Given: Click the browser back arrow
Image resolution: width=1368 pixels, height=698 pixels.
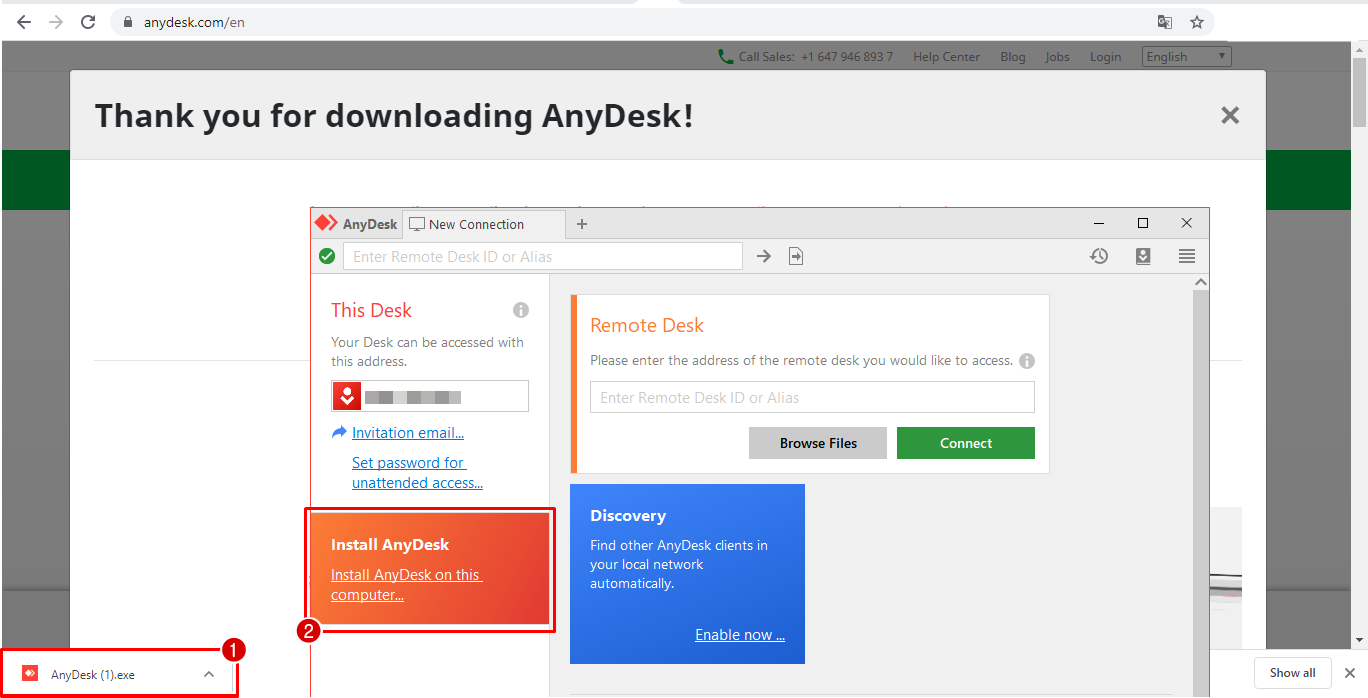Looking at the screenshot, I should coord(24,22).
